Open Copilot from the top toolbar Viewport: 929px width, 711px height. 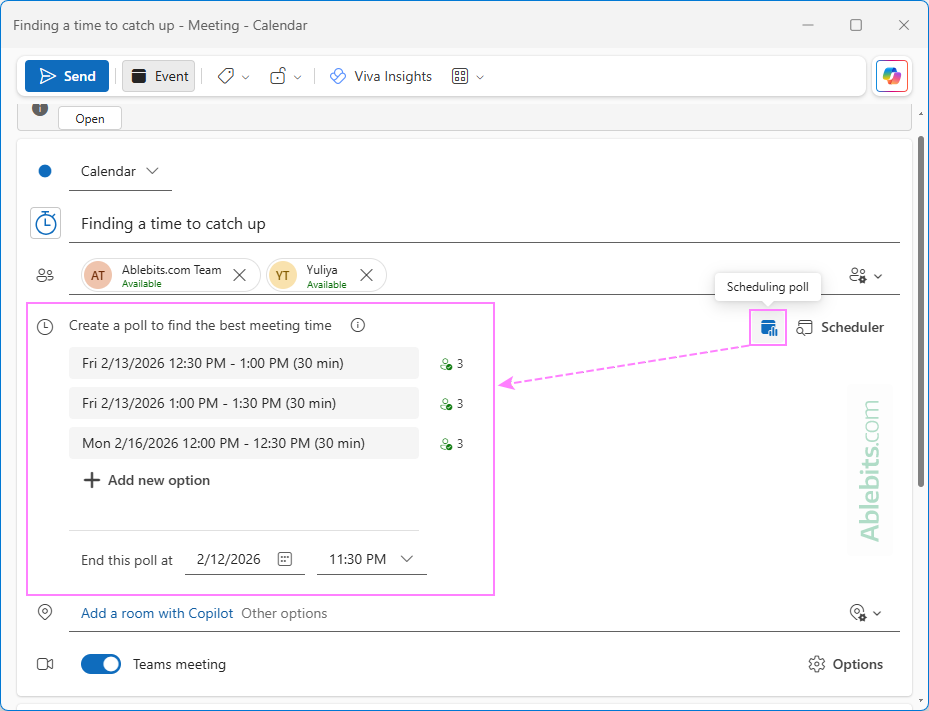[891, 76]
